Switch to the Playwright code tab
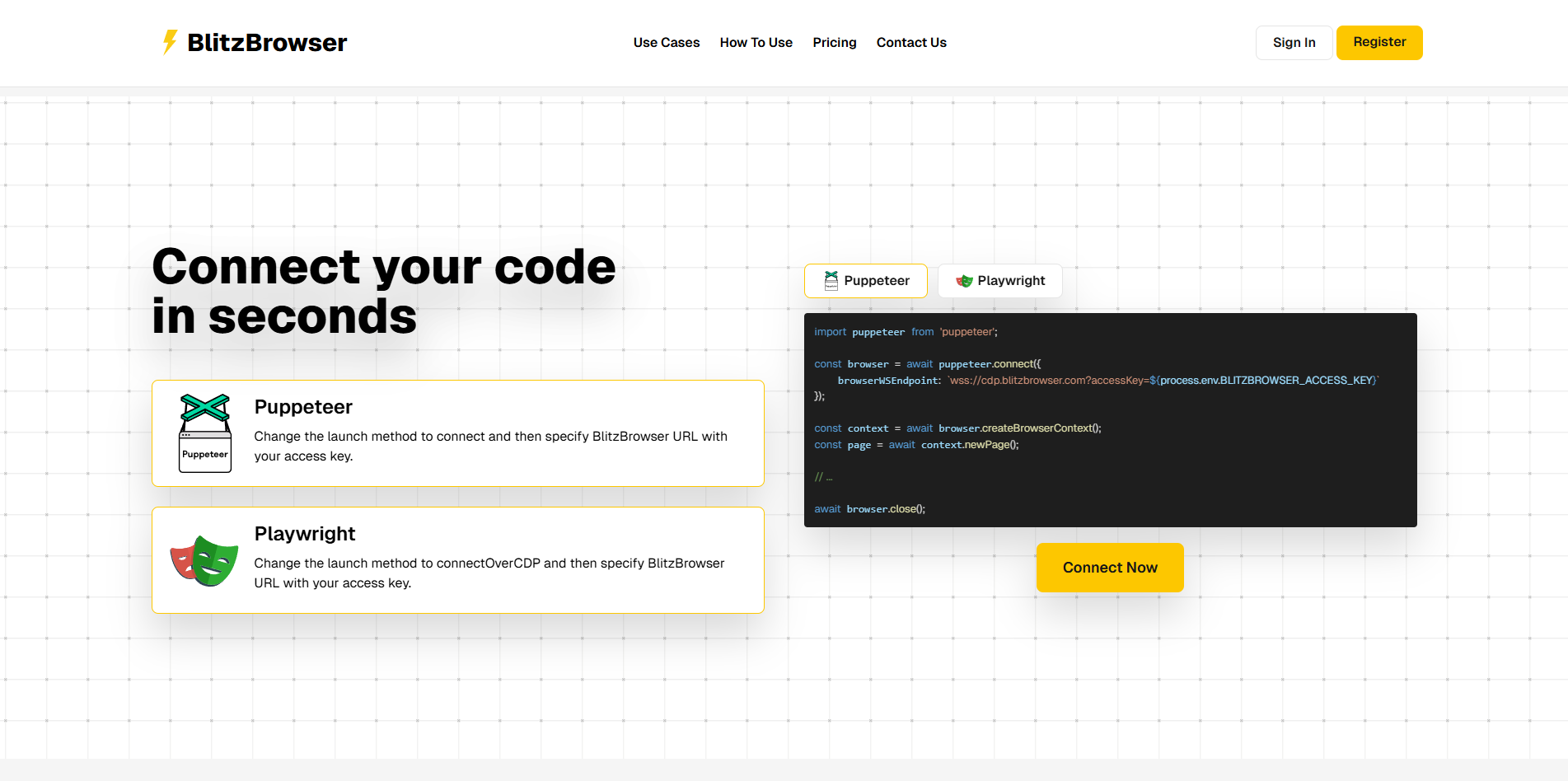Image resolution: width=1568 pixels, height=781 pixels. (1000, 281)
